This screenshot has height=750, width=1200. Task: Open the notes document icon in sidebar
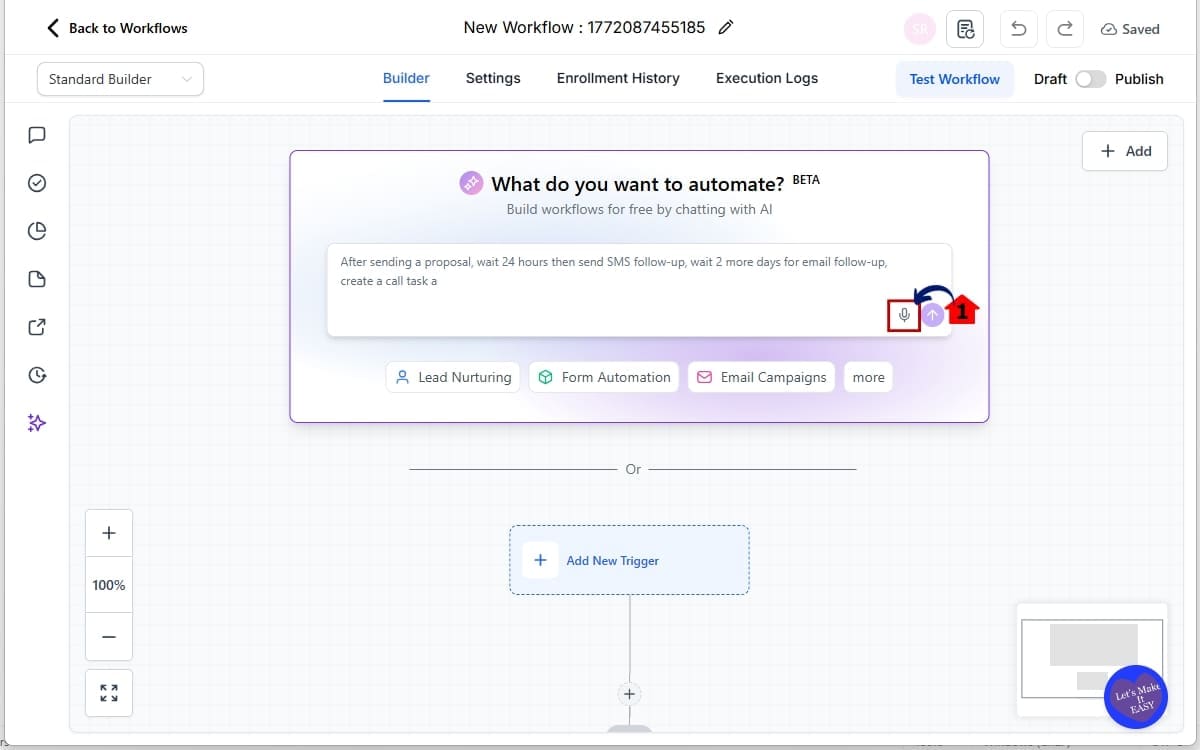point(36,279)
